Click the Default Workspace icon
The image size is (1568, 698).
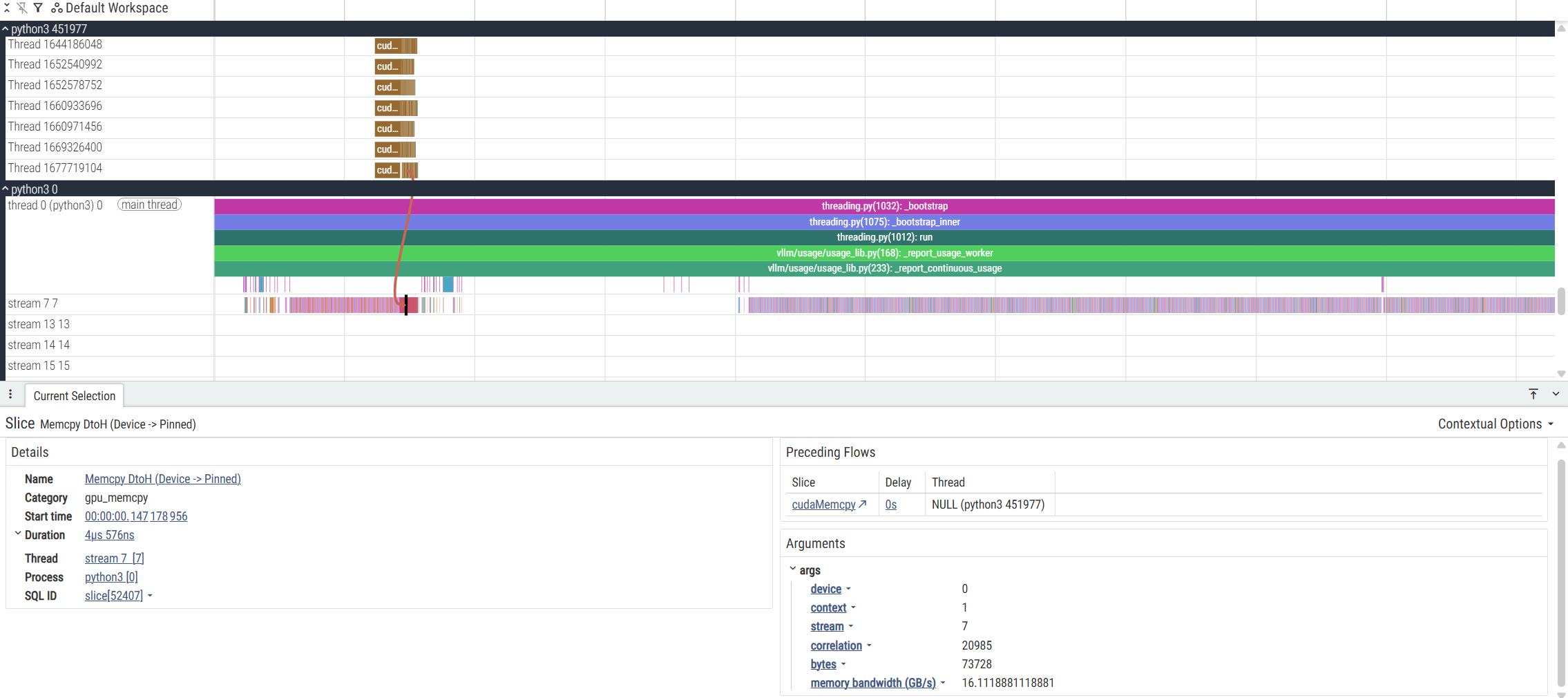click(x=57, y=8)
